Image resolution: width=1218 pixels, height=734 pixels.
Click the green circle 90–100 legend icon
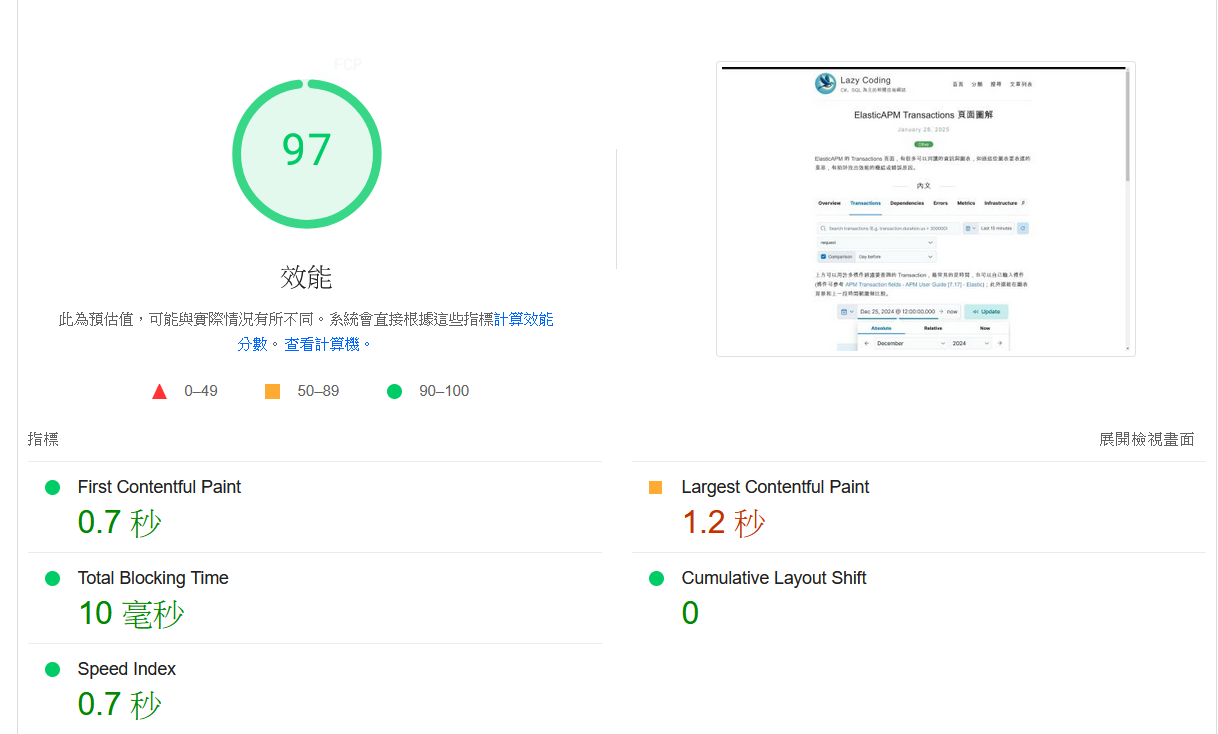394,391
